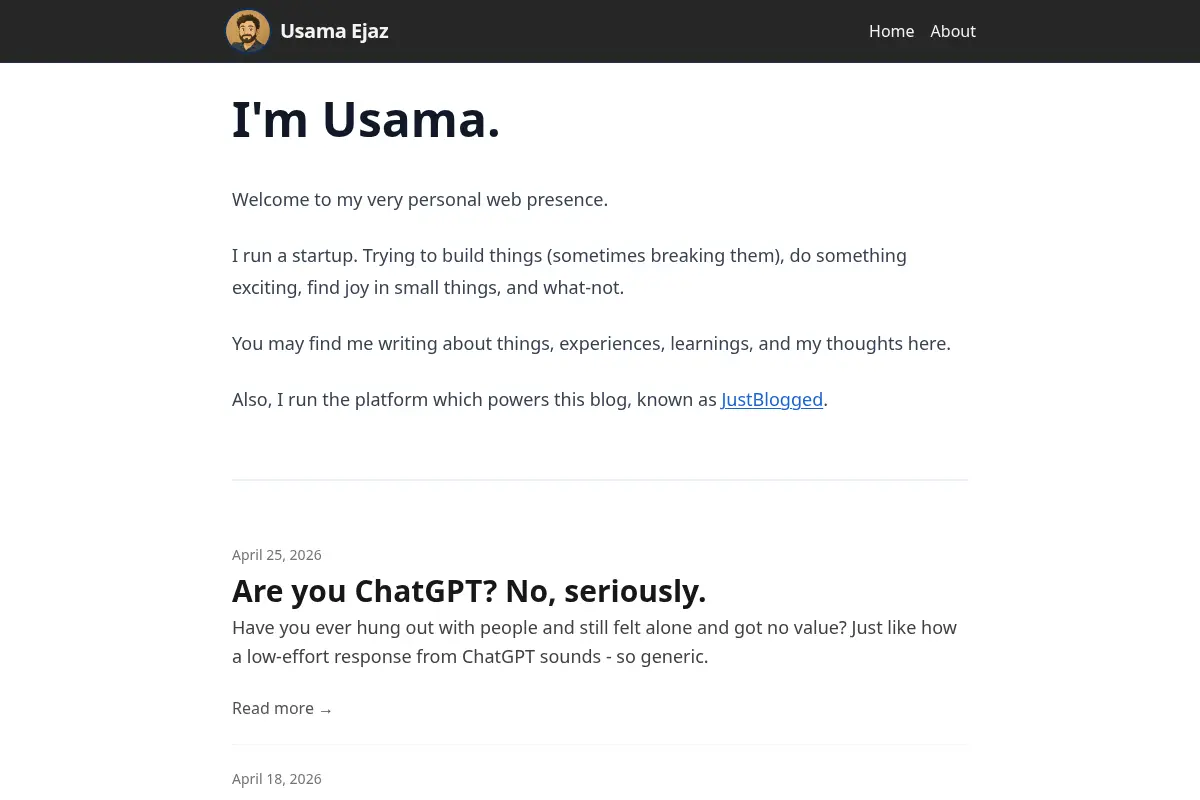Click the horizontal divider below the intro
Viewport: 1200px width, 800px height.
(x=600, y=480)
